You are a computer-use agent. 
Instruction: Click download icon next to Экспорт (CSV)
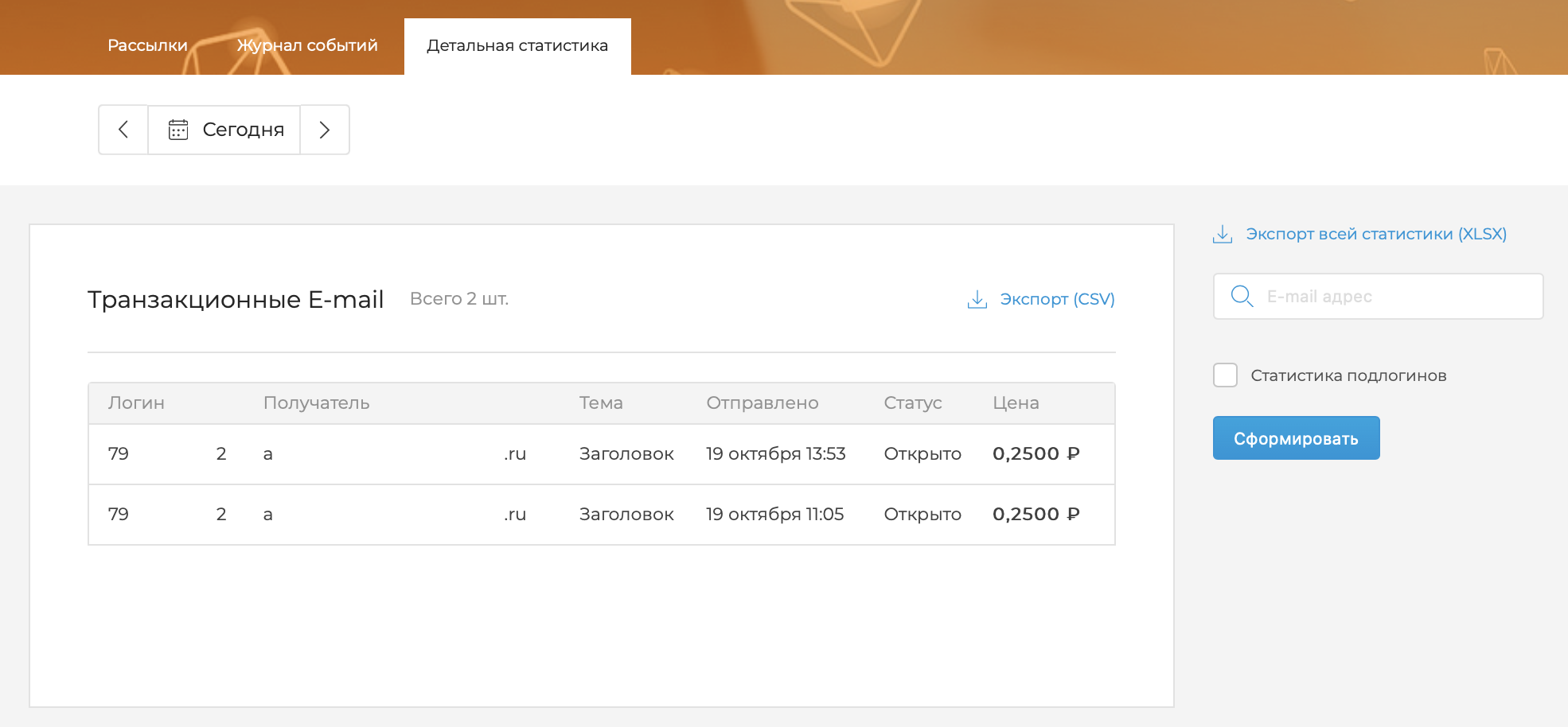click(977, 299)
